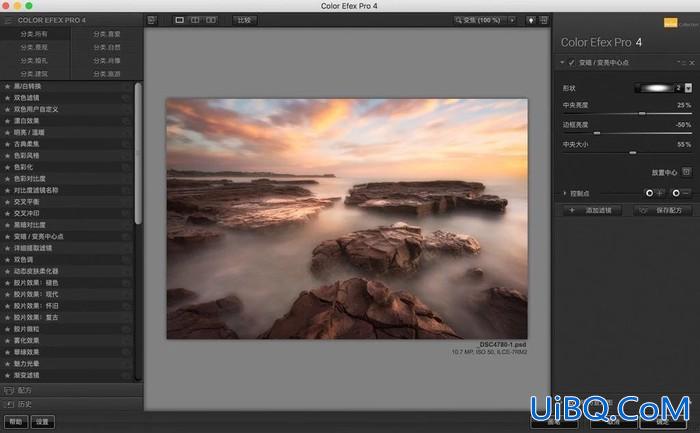
Task: Select the 明亮/温暖 filter
Action: pos(67,133)
